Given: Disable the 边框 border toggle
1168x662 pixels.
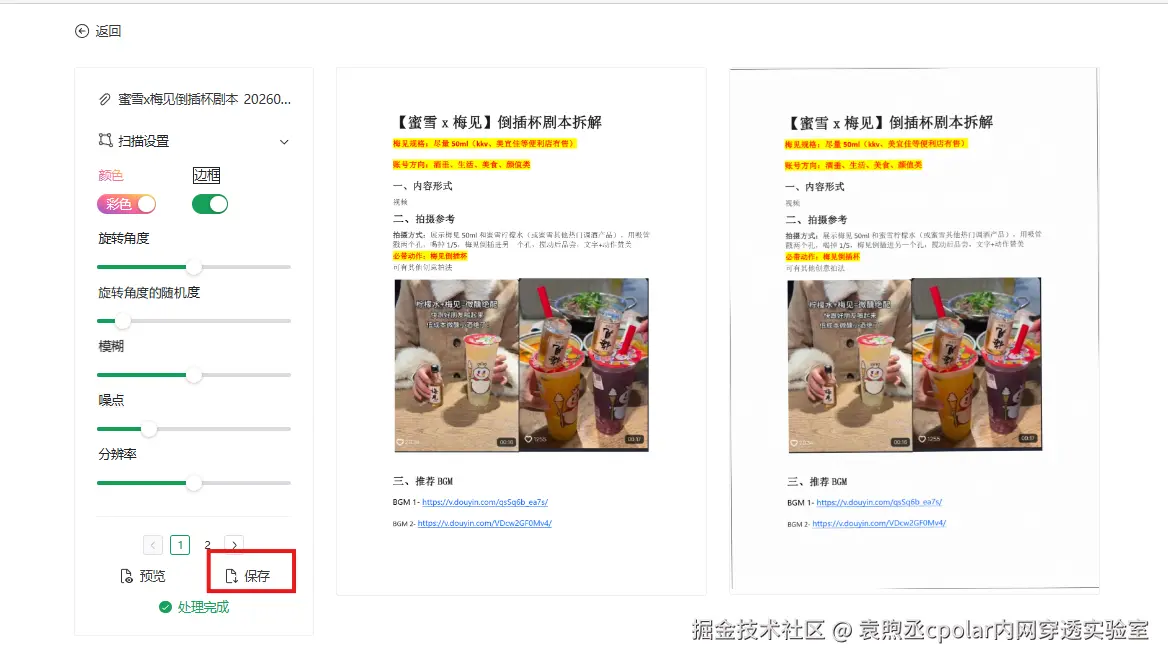Looking at the screenshot, I should (210, 204).
